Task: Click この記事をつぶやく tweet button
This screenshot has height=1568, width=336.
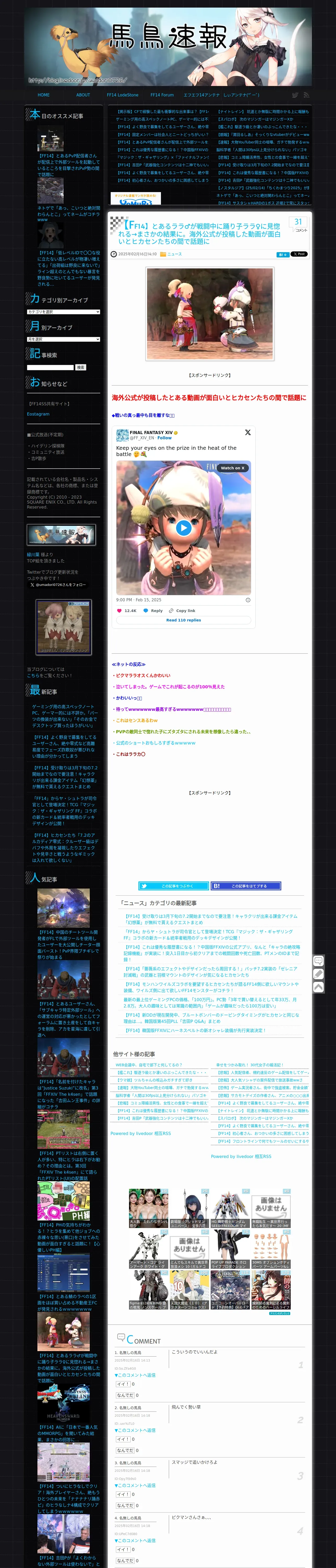Action: click(x=174, y=886)
